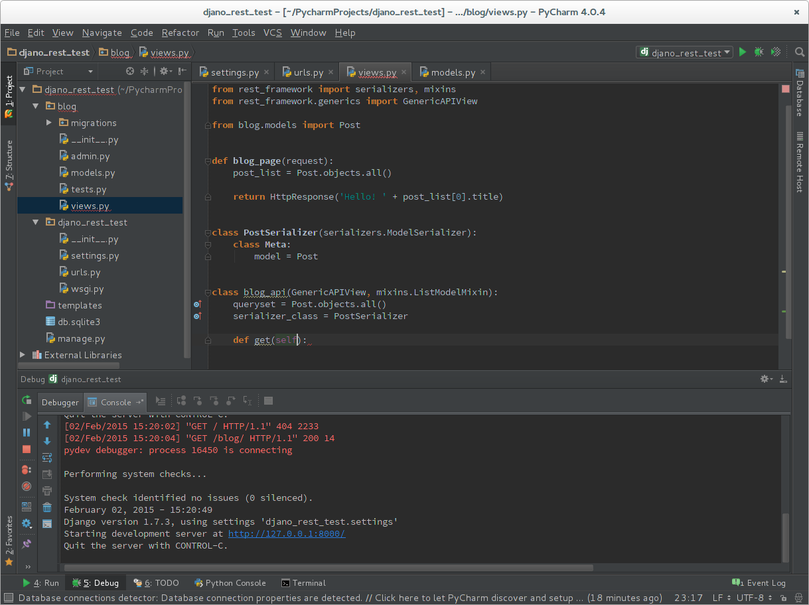Click Step Over debugger icon
The width and height of the screenshot is (809, 605).
(x=181, y=401)
